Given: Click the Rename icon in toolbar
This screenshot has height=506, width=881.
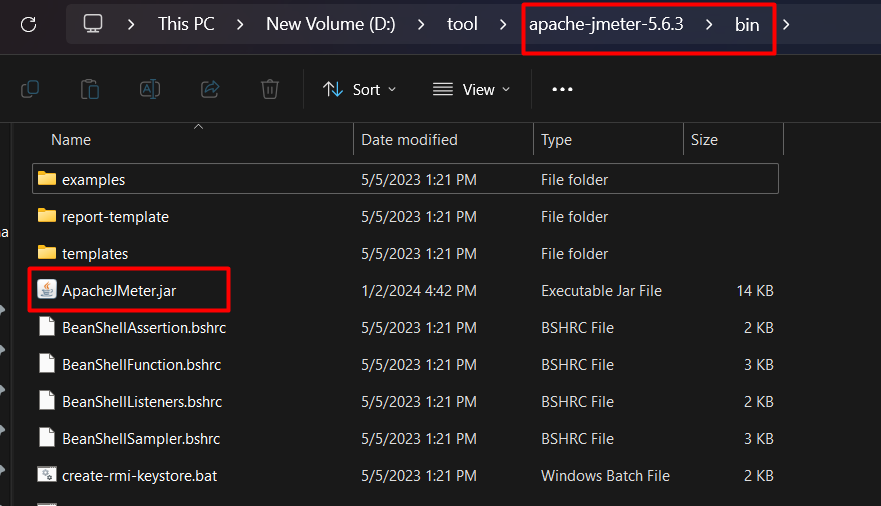Looking at the screenshot, I should (x=150, y=89).
